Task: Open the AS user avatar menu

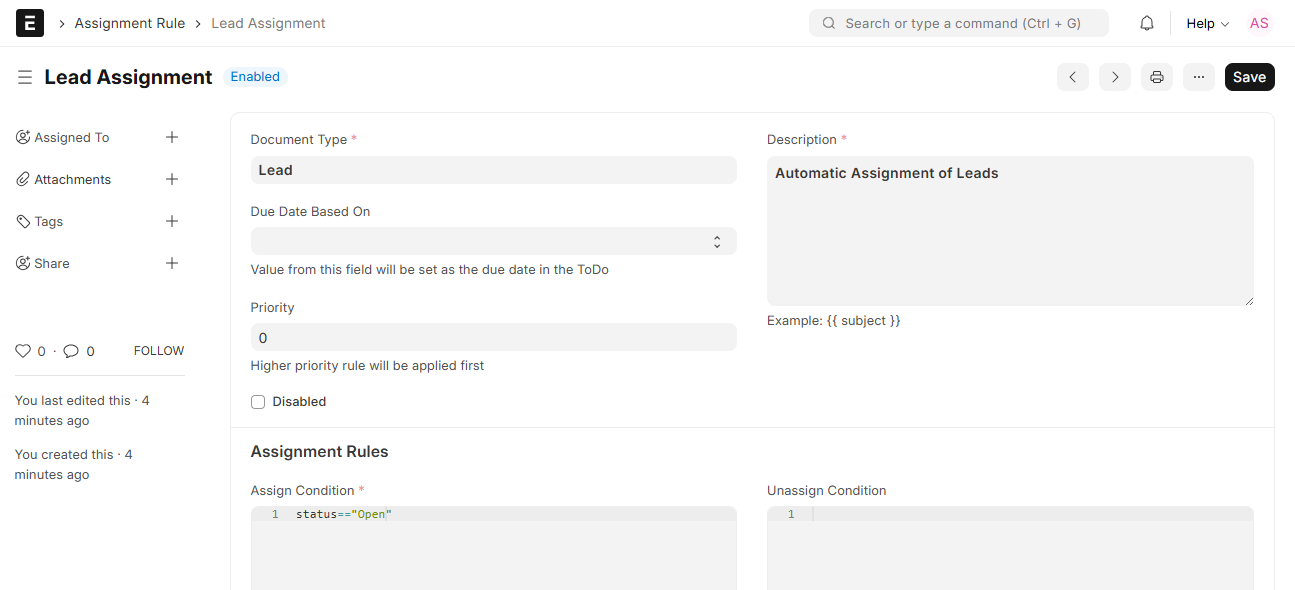Action: point(1259,23)
